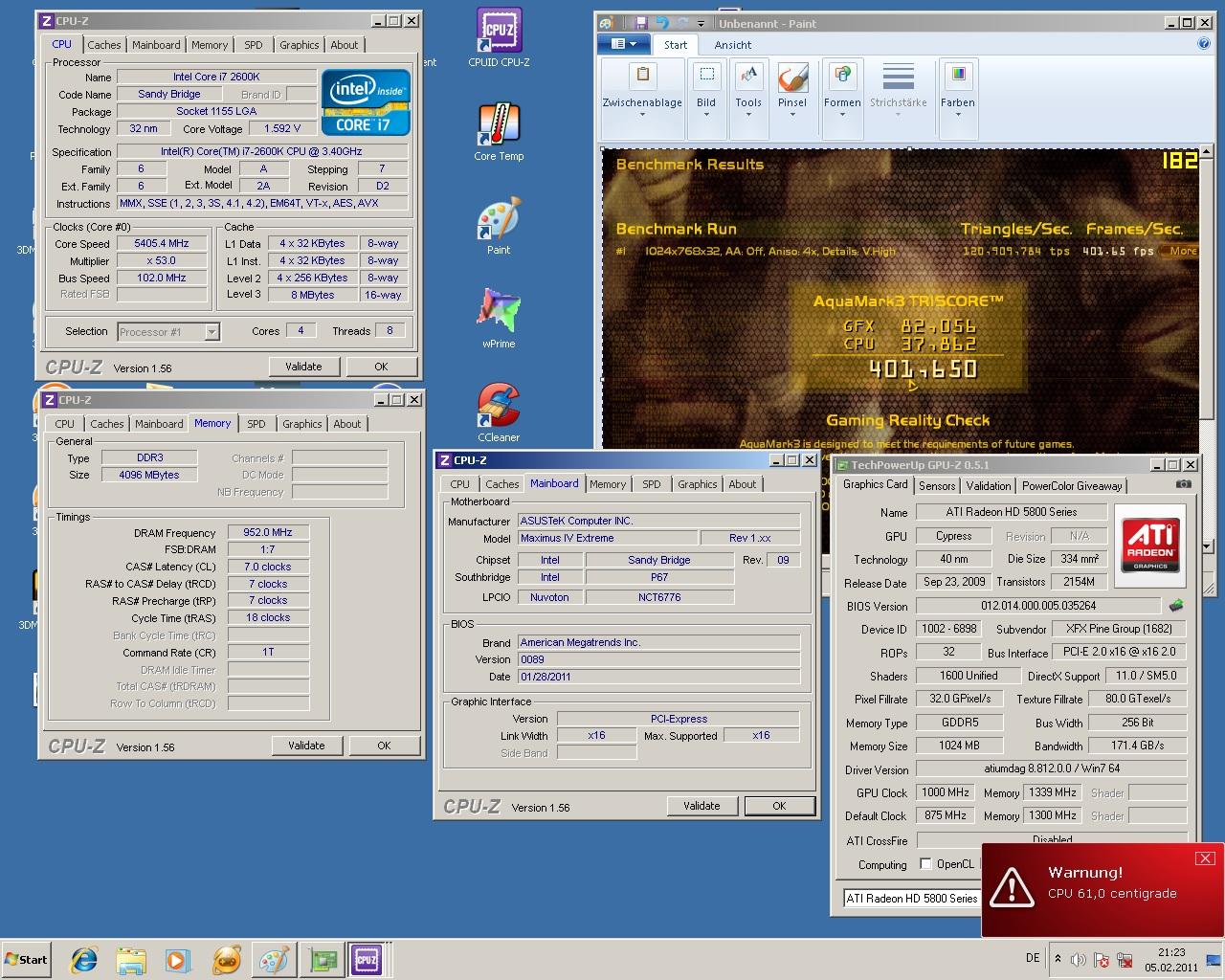Click the BIOS Version field in GPU-Z
The width and height of the screenshot is (1225, 980).
(1037, 605)
